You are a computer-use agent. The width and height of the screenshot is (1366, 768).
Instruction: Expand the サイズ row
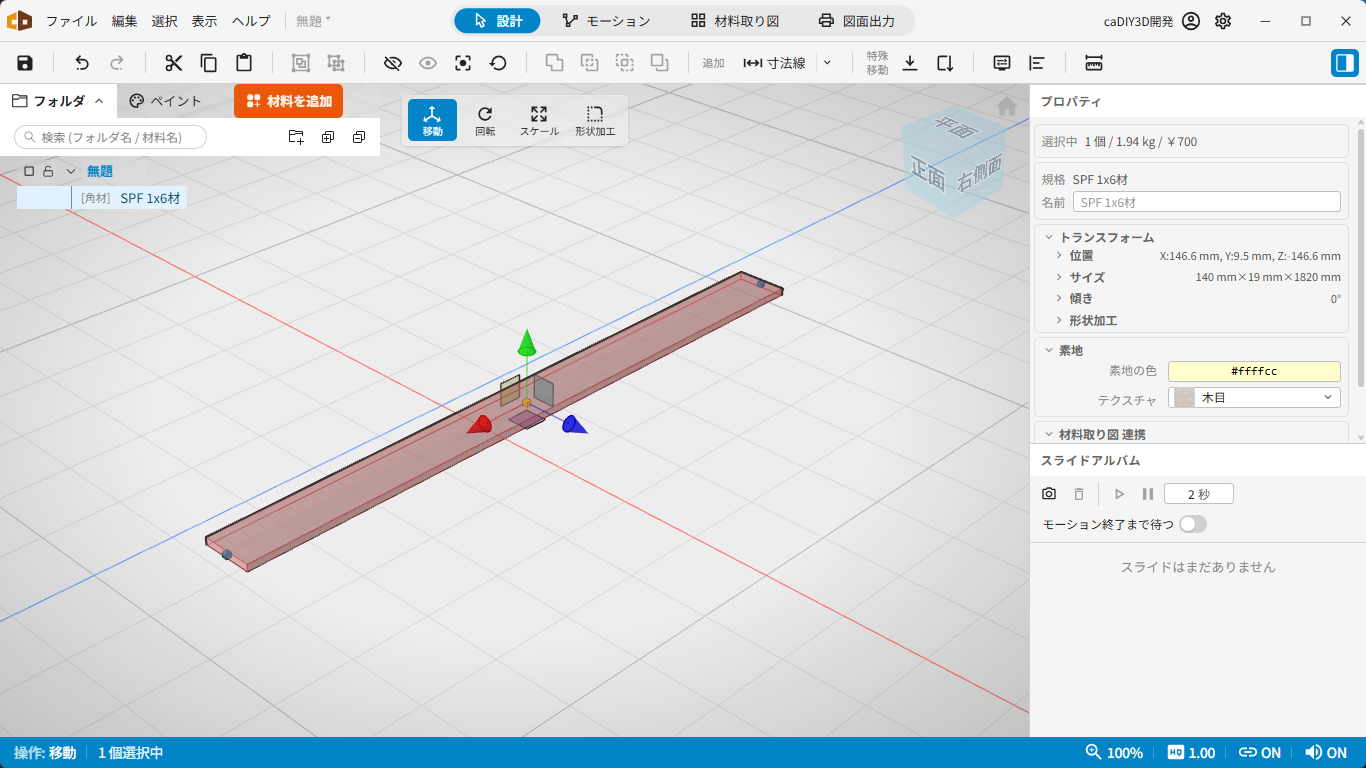(1059, 277)
